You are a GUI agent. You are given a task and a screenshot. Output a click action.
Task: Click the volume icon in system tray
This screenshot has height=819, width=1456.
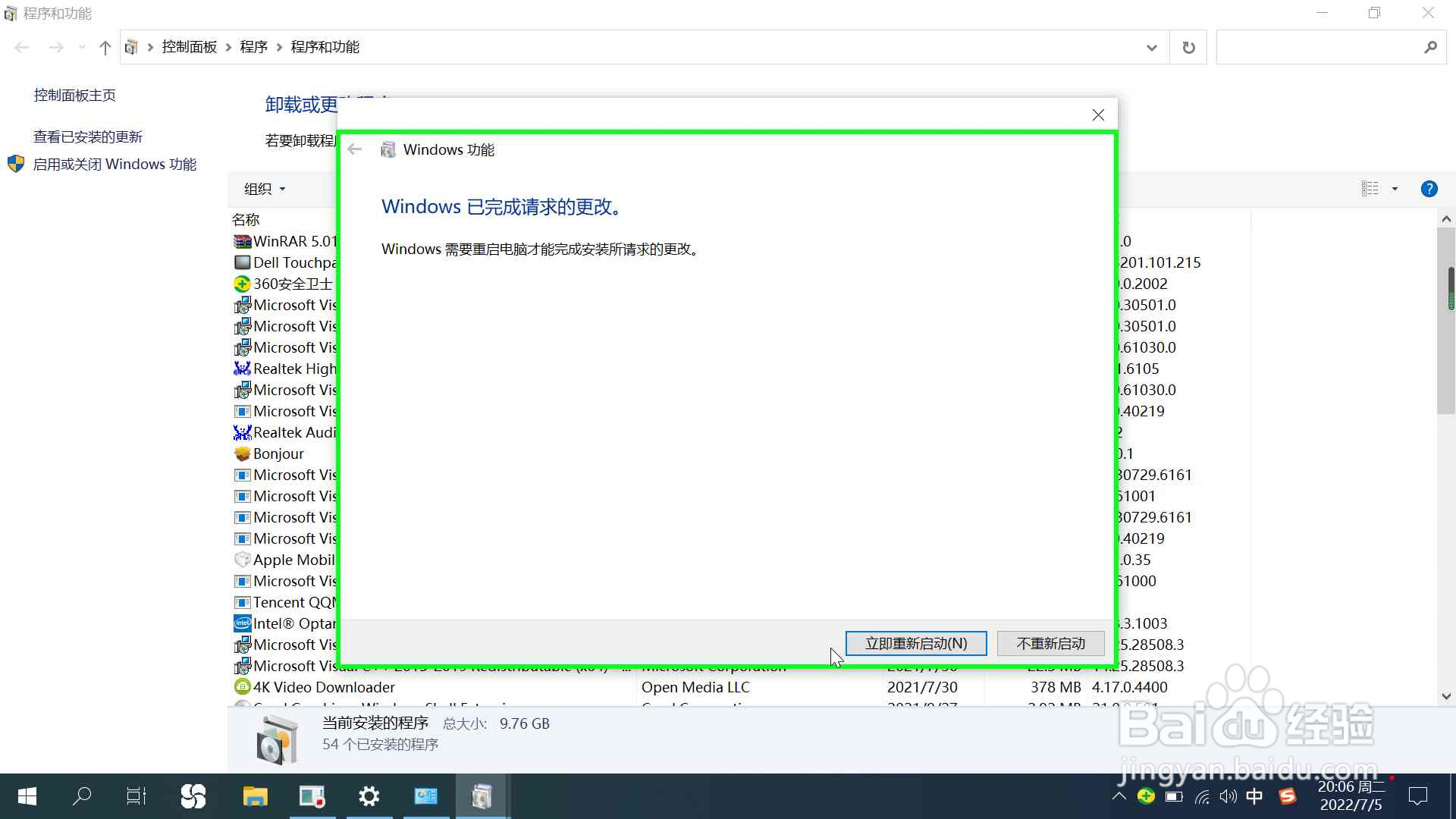coord(1228,796)
